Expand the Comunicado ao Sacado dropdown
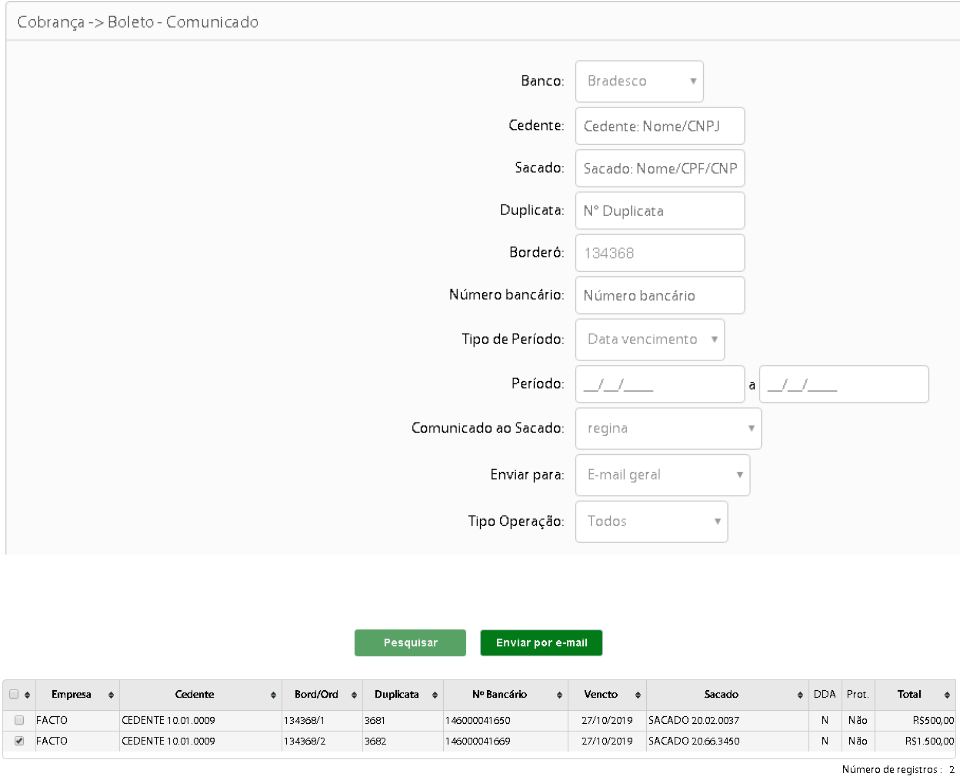This screenshot has width=961, height=783. (x=668, y=428)
